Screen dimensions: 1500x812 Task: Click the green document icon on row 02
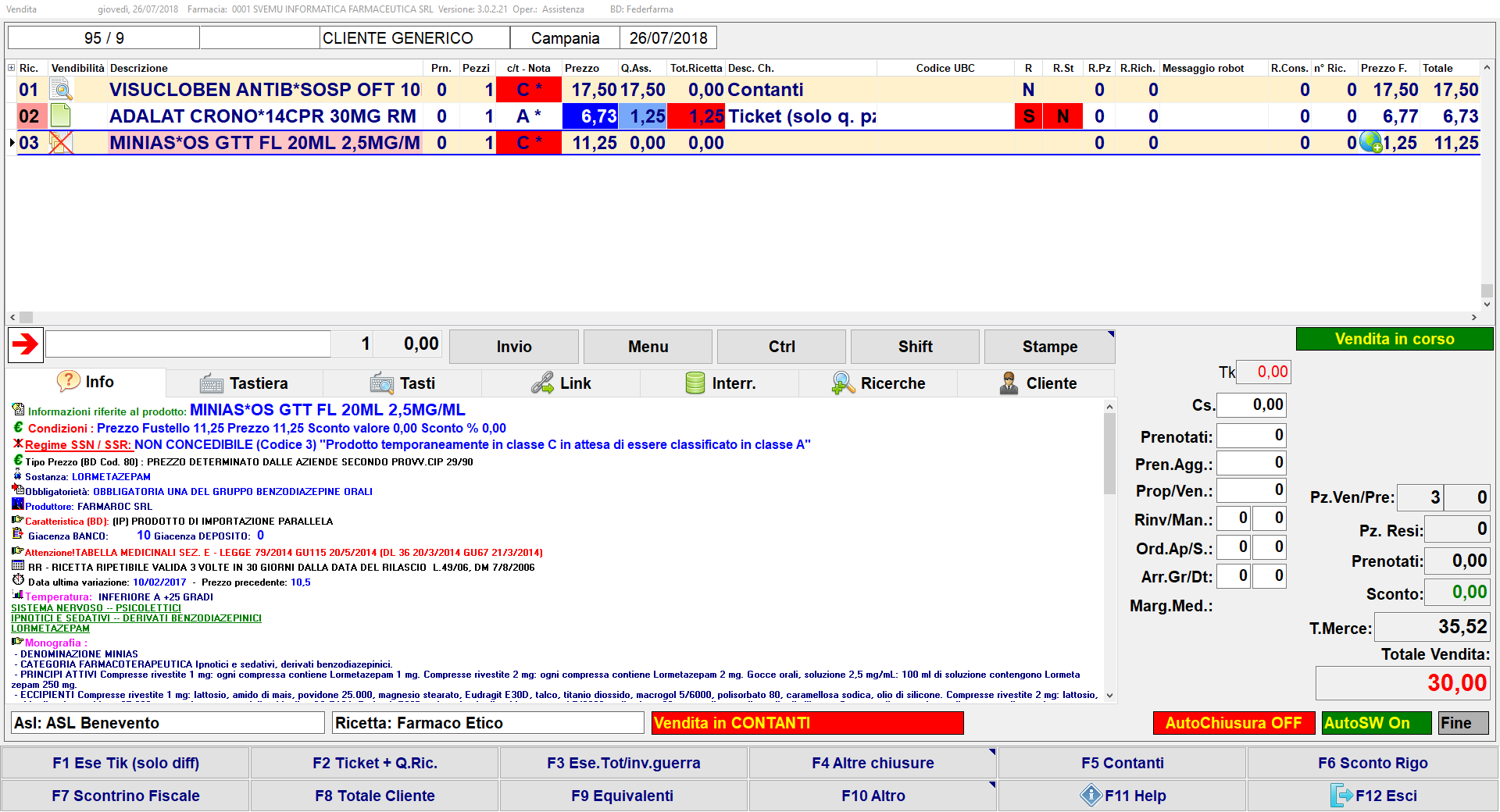pyautogui.click(x=61, y=116)
